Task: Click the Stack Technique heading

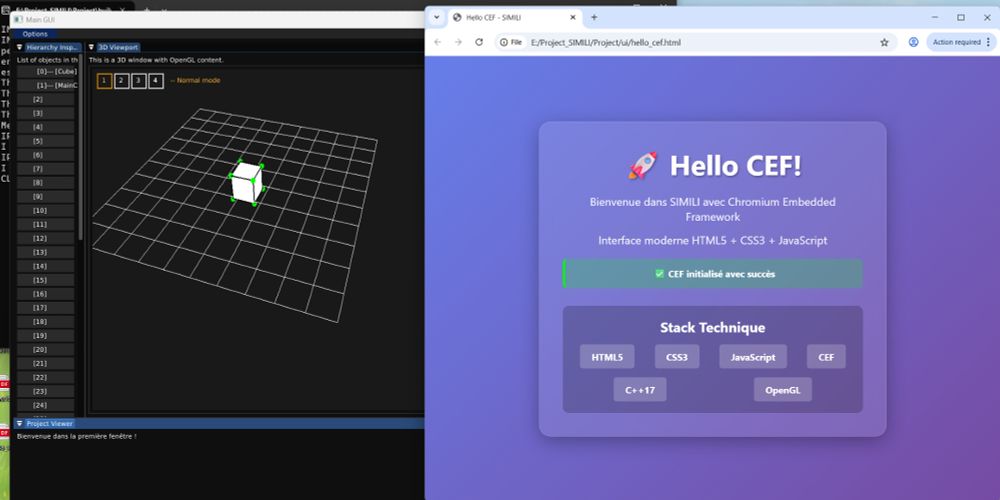Action: coord(712,328)
